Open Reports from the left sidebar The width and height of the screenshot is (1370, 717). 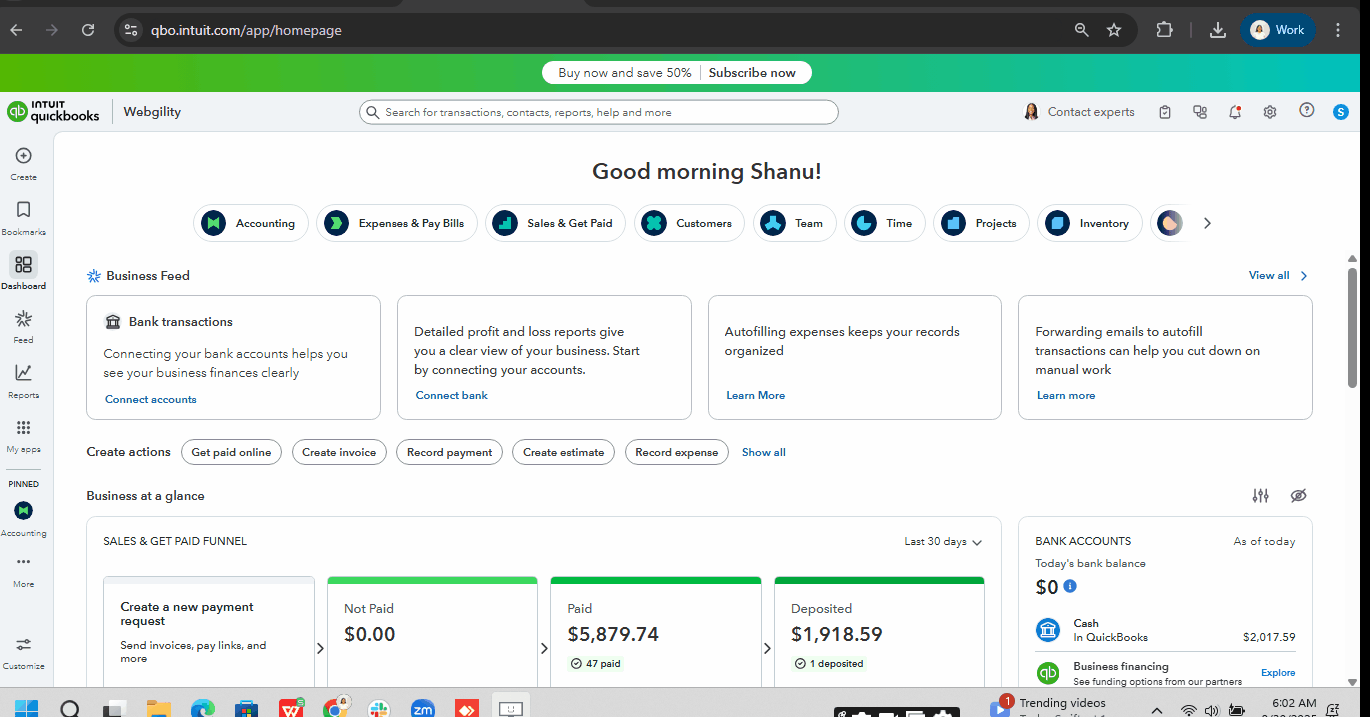pyautogui.click(x=23, y=373)
